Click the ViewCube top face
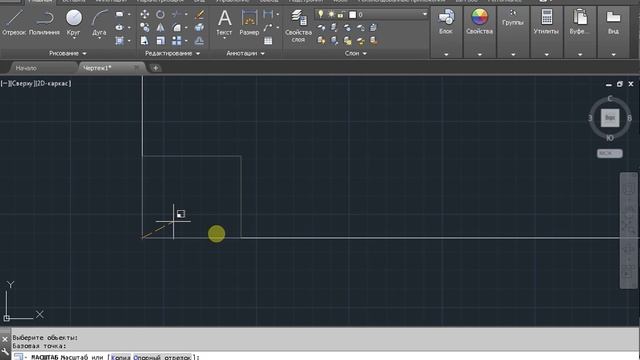The height and width of the screenshot is (360, 640). pos(610,118)
